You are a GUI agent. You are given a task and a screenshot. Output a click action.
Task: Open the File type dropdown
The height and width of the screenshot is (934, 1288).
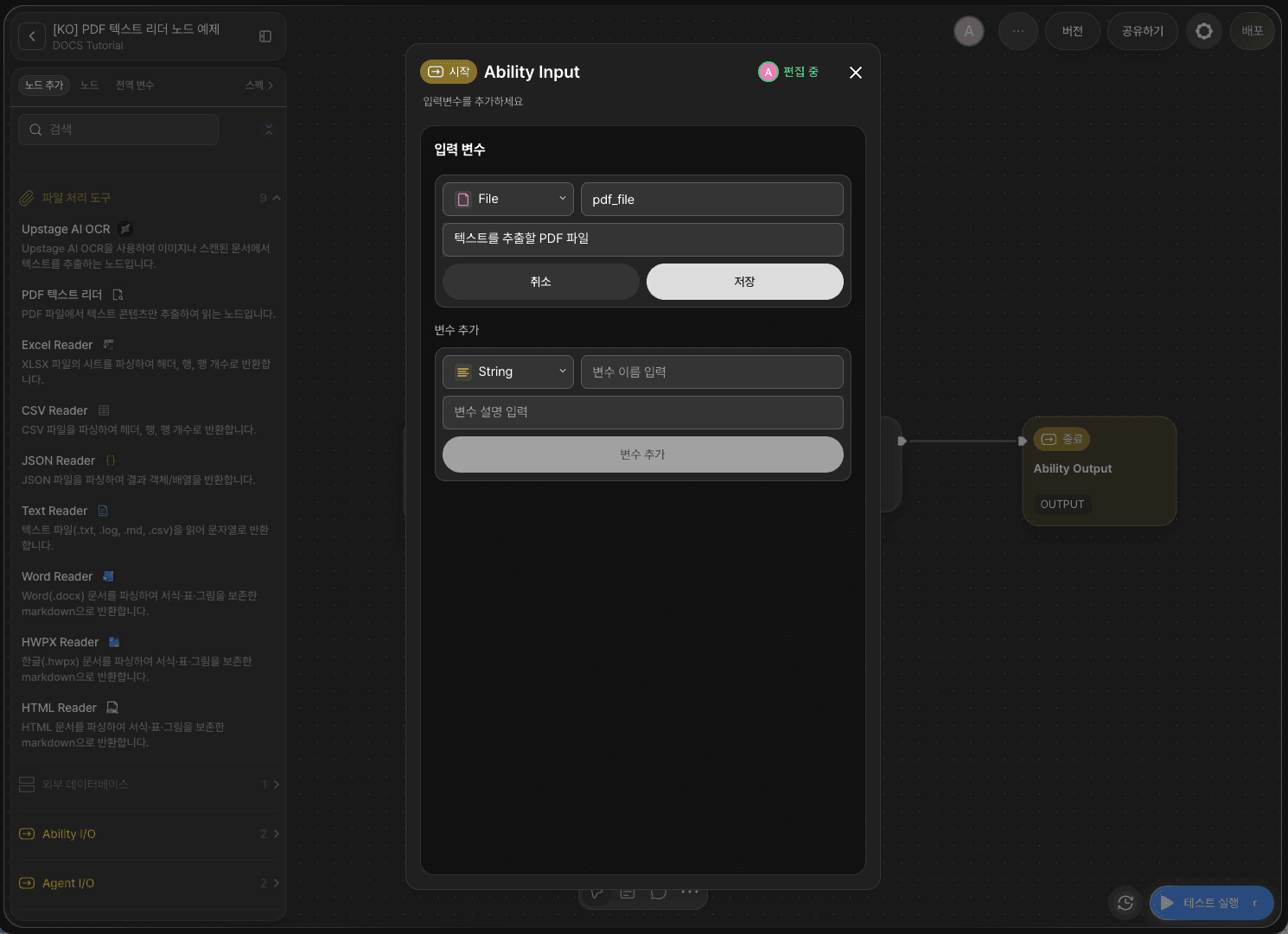[508, 199]
